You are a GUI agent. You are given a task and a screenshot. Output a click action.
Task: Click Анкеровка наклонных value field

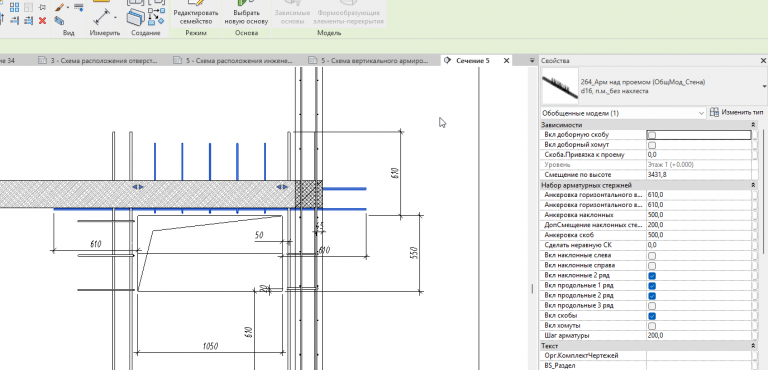699,215
